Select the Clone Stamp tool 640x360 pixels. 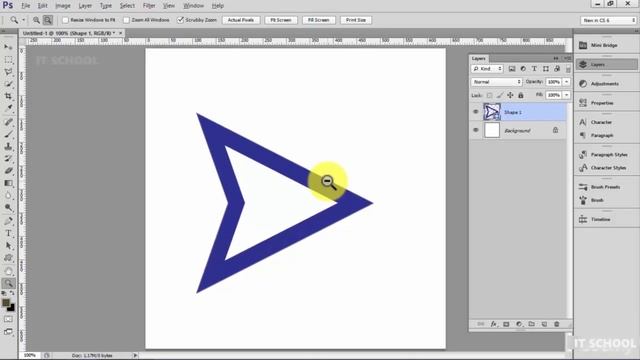pos(8,146)
